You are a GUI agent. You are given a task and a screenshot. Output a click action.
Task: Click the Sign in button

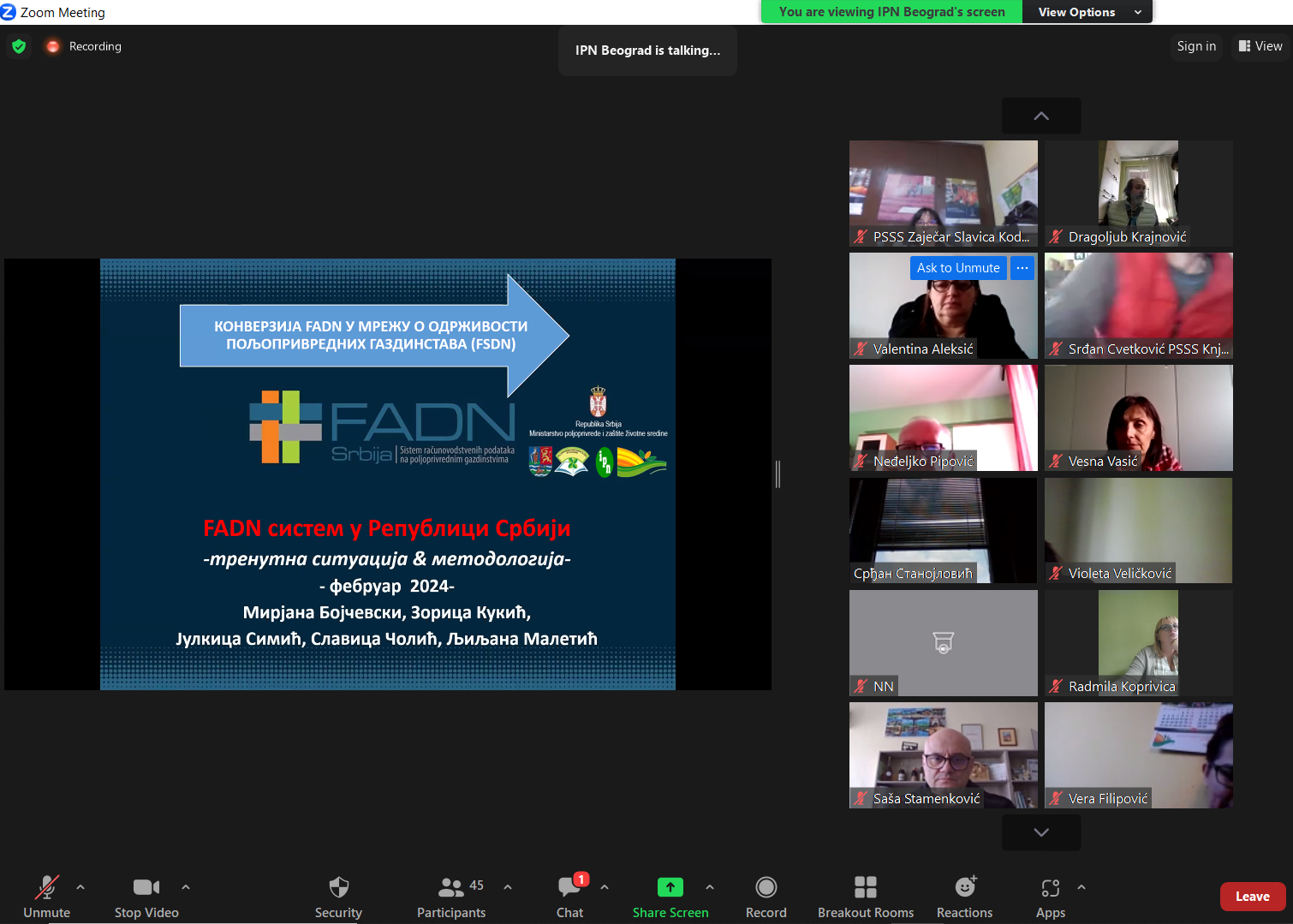pos(1196,46)
